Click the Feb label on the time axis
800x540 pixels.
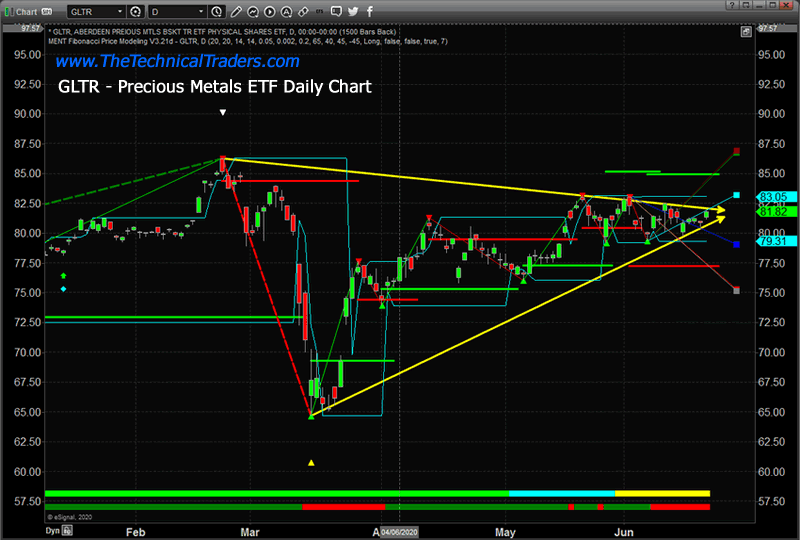tap(136, 532)
